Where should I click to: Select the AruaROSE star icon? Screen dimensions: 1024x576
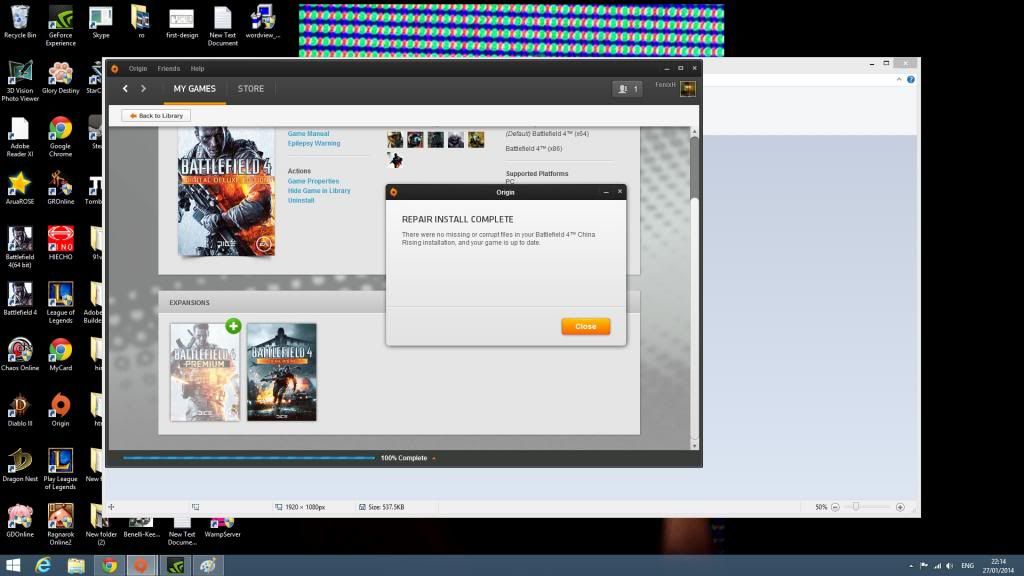pyautogui.click(x=20, y=189)
